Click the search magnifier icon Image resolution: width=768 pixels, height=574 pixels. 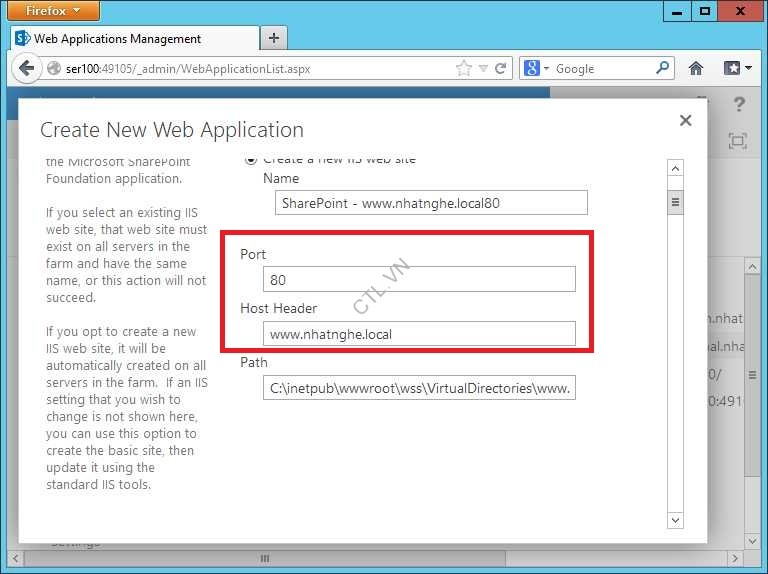click(662, 68)
